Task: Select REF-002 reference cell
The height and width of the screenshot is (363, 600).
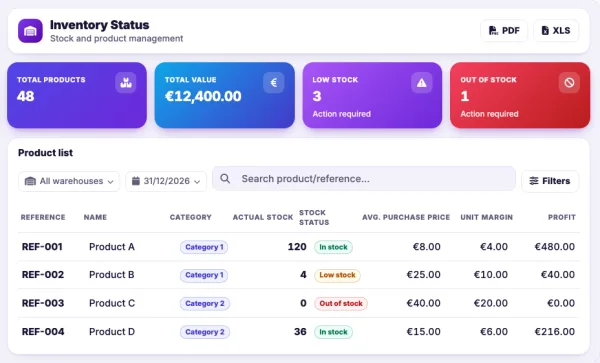Action: (43, 275)
